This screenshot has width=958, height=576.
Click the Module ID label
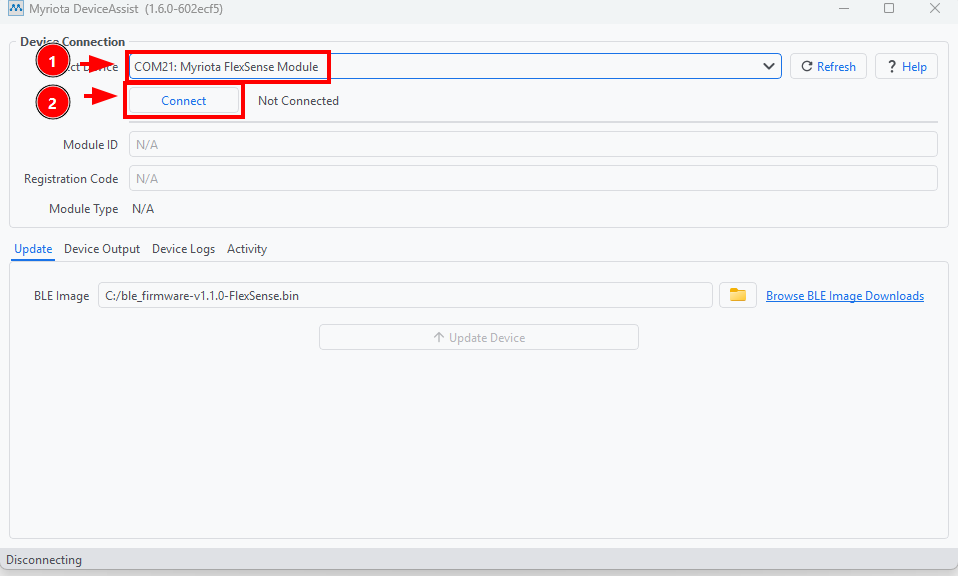[90, 145]
